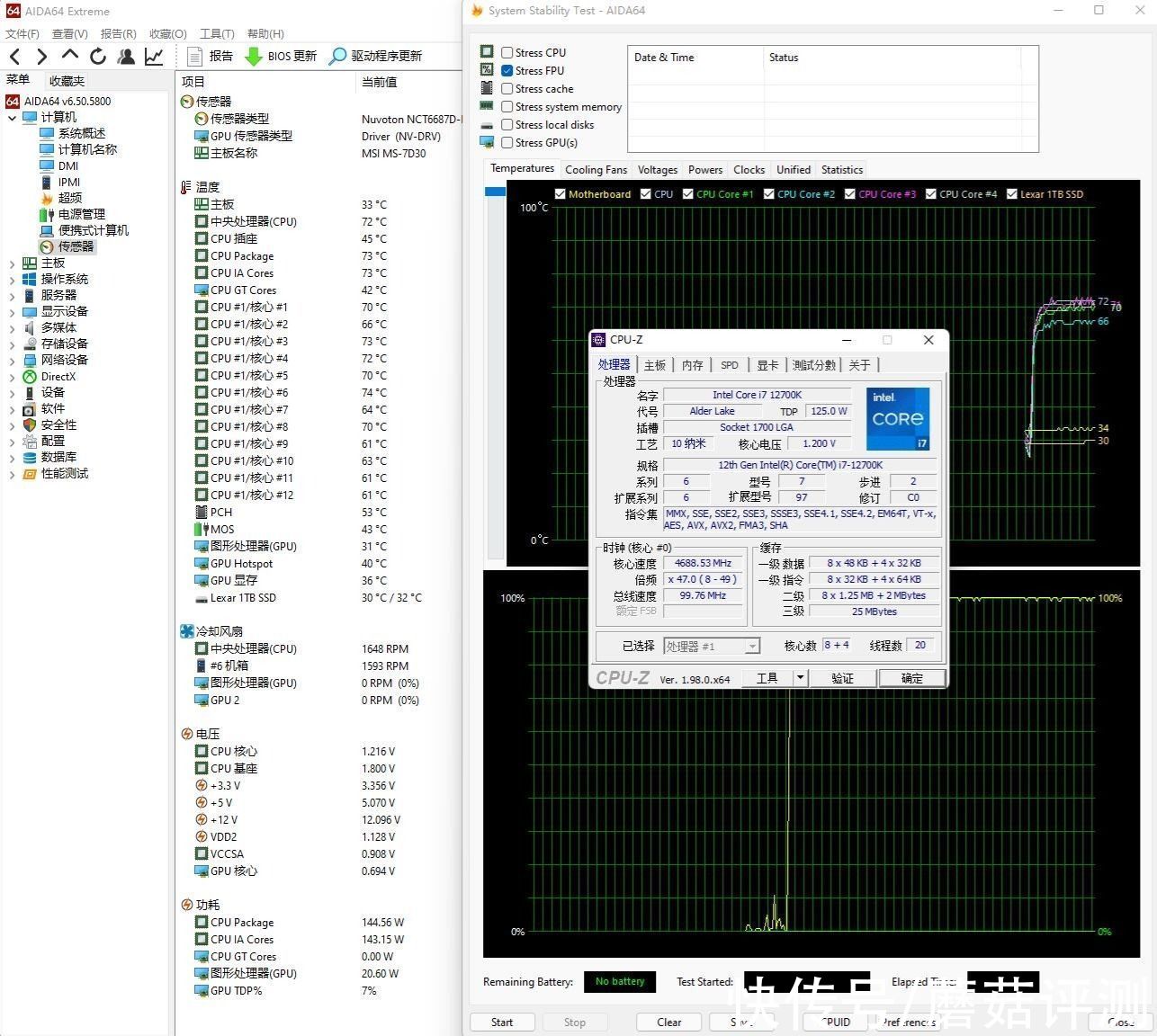Select 系统概述 in the tree
This screenshot has width=1157, height=1036.
82,133
